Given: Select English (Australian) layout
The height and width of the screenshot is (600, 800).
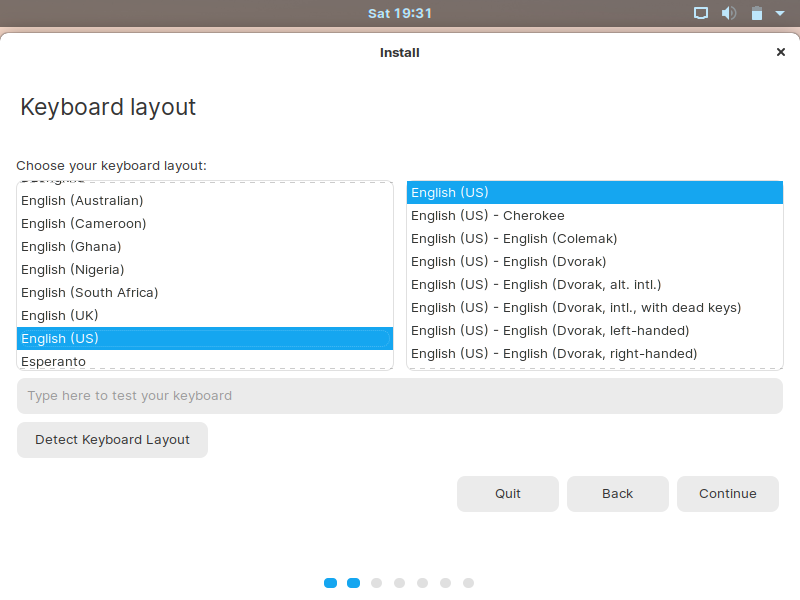Looking at the screenshot, I should (205, 201).
